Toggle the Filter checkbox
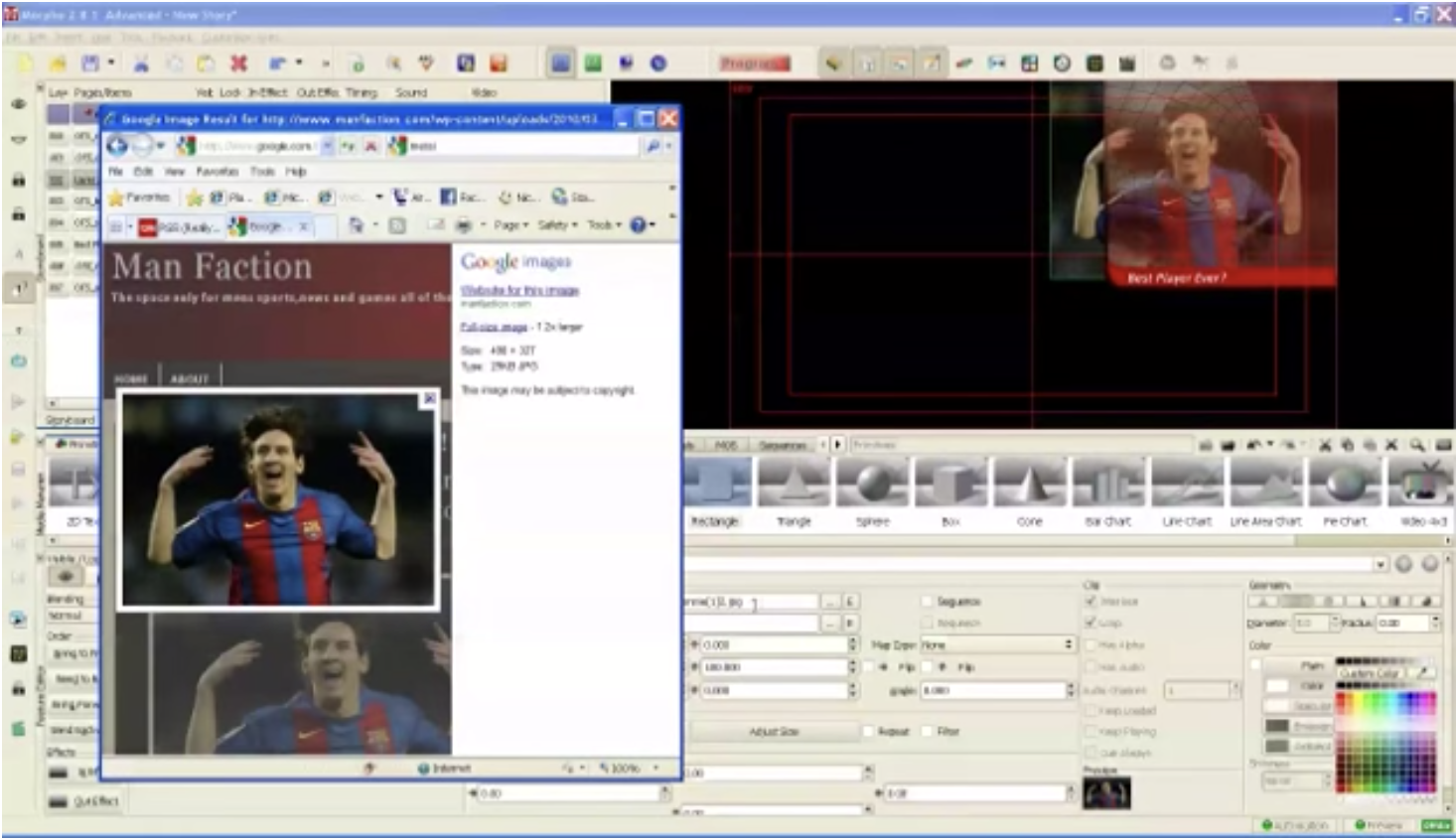This screenshot has height=840, width=1456. coord(927,732)
